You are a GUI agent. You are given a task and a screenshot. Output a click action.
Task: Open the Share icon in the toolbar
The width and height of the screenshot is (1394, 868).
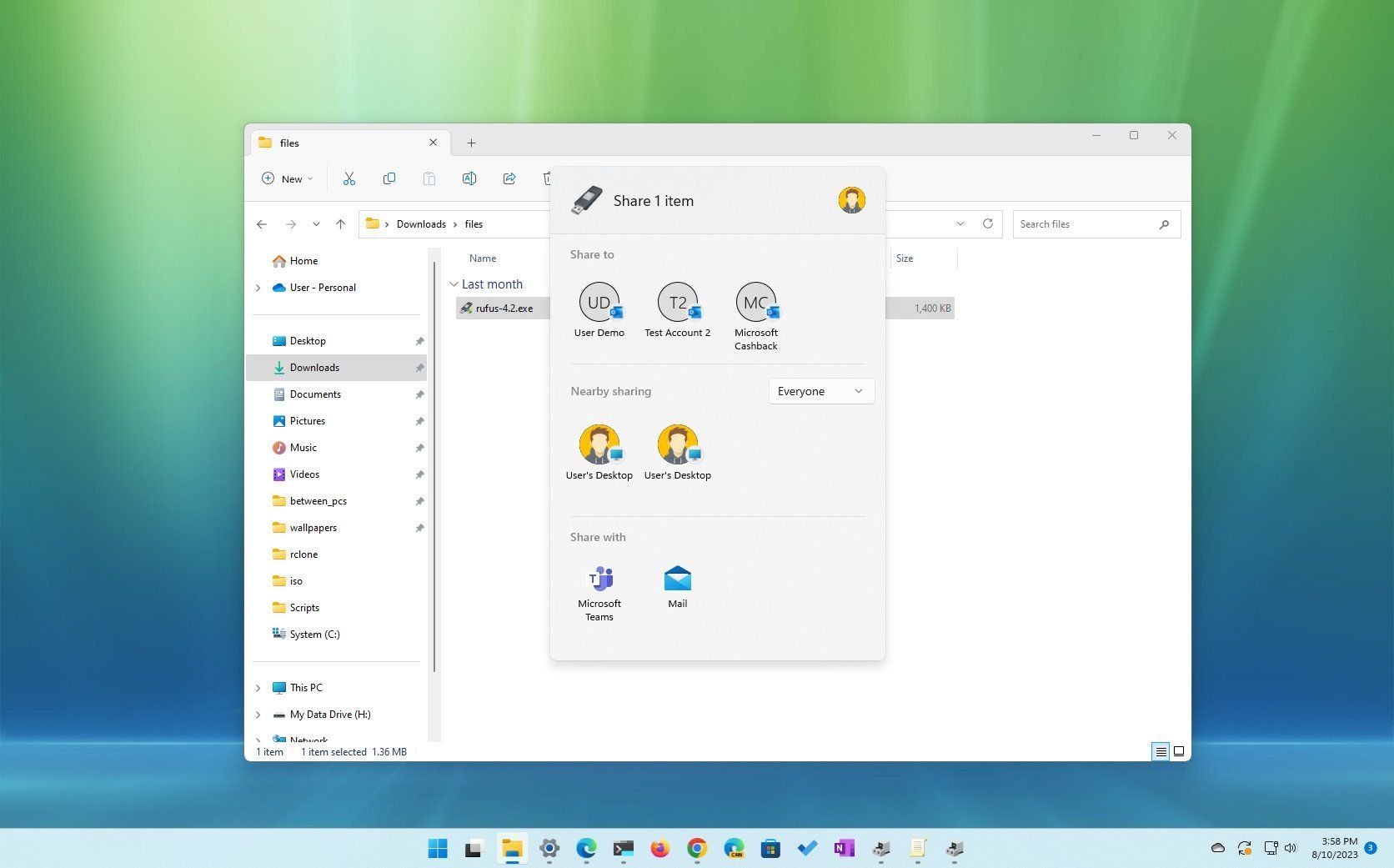click(x=509, y=178)
